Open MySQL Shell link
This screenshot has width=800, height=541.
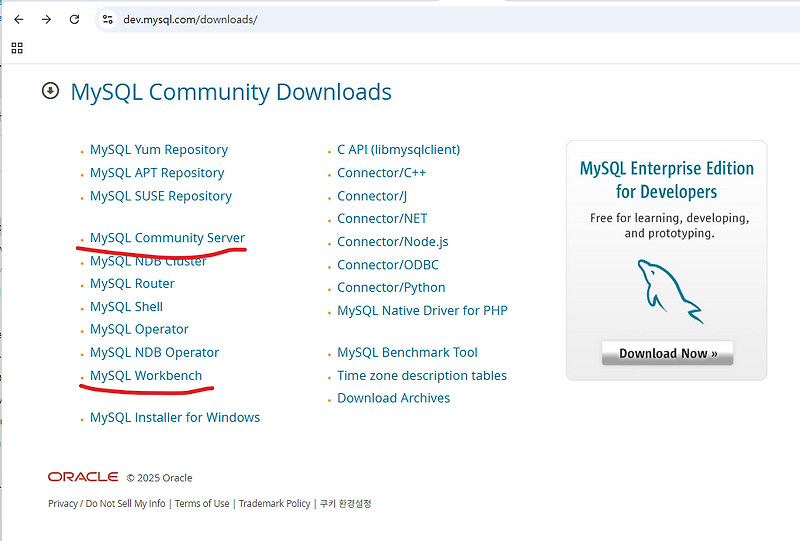pos(127,307)
